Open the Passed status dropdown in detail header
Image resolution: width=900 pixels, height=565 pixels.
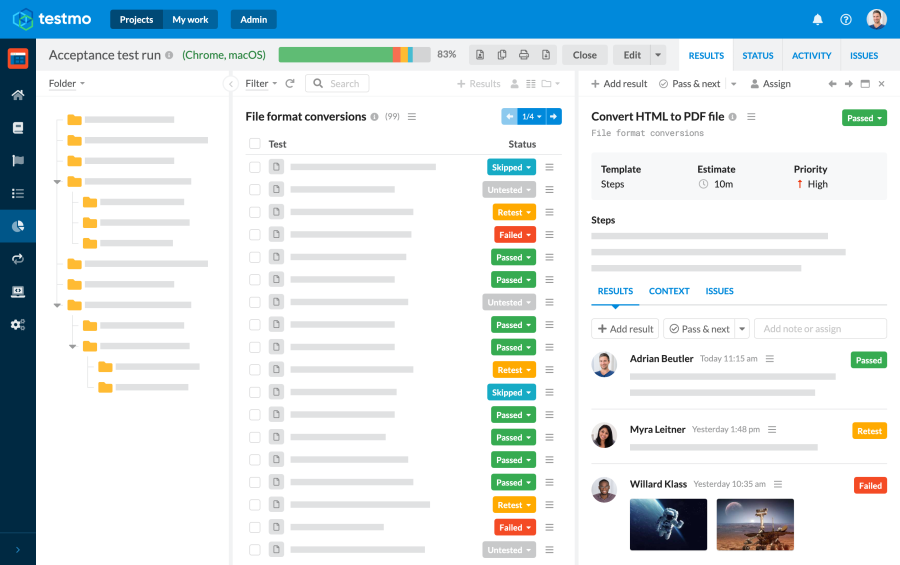coord(864,118)
